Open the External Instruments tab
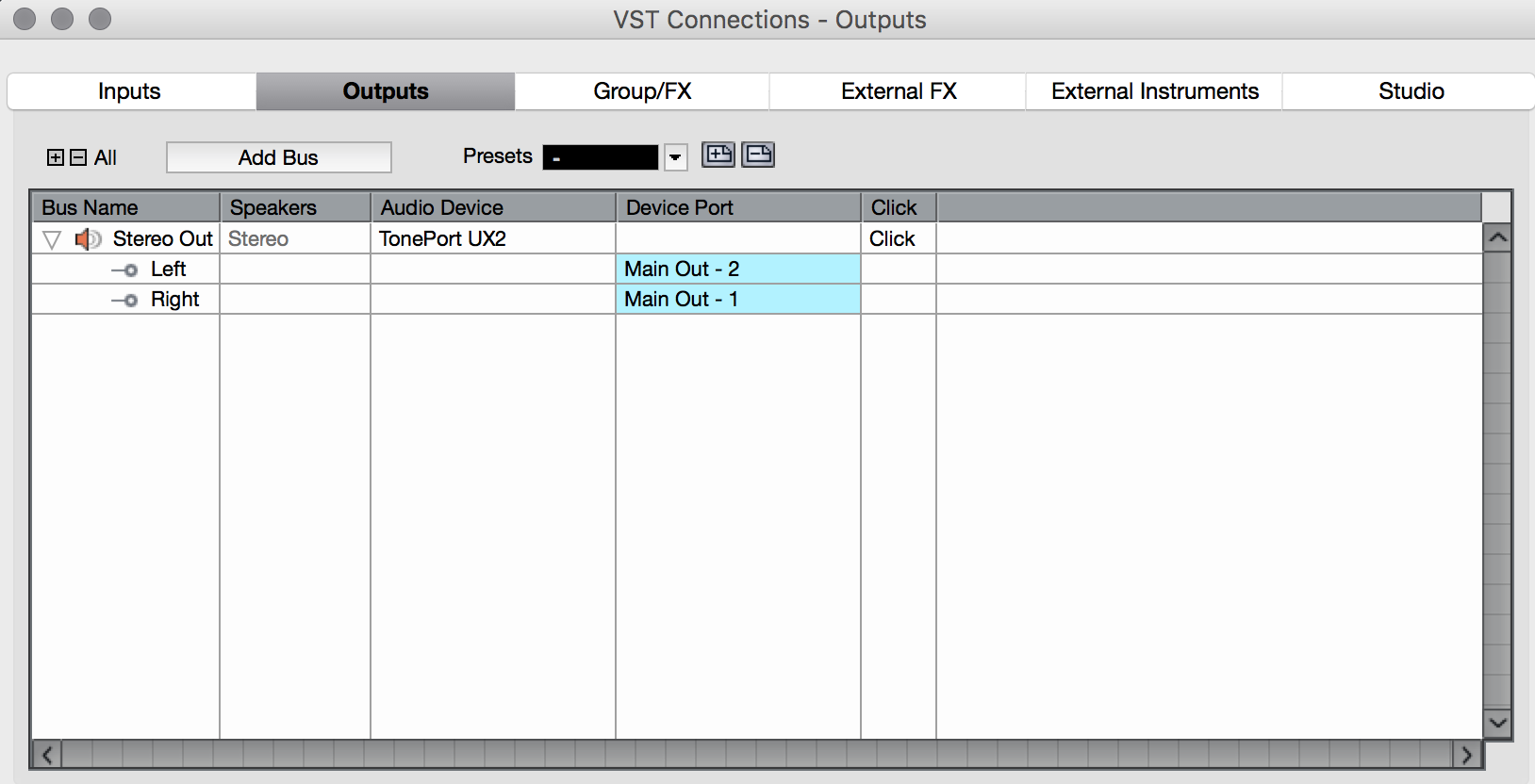This screenshot has height=784, width=1535. [x=1154, y=91]
